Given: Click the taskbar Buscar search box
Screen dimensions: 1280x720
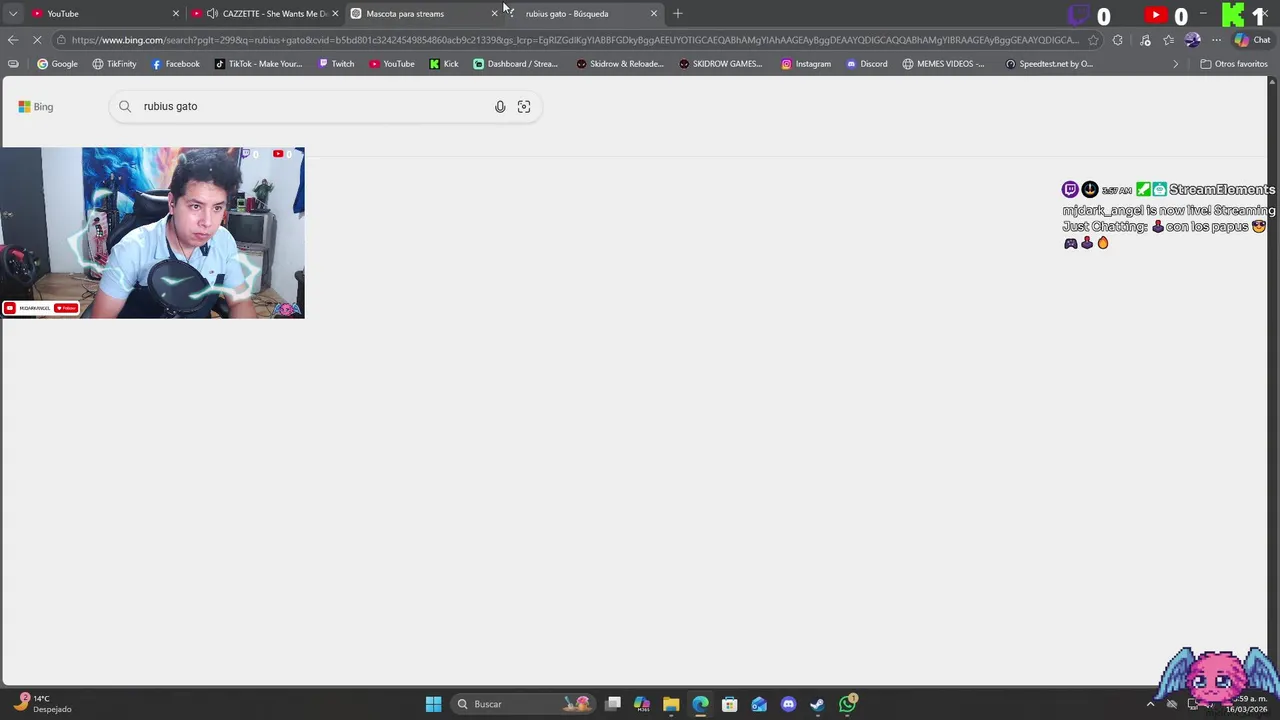Looking at the screenshot, I should [x=521, y=704].
